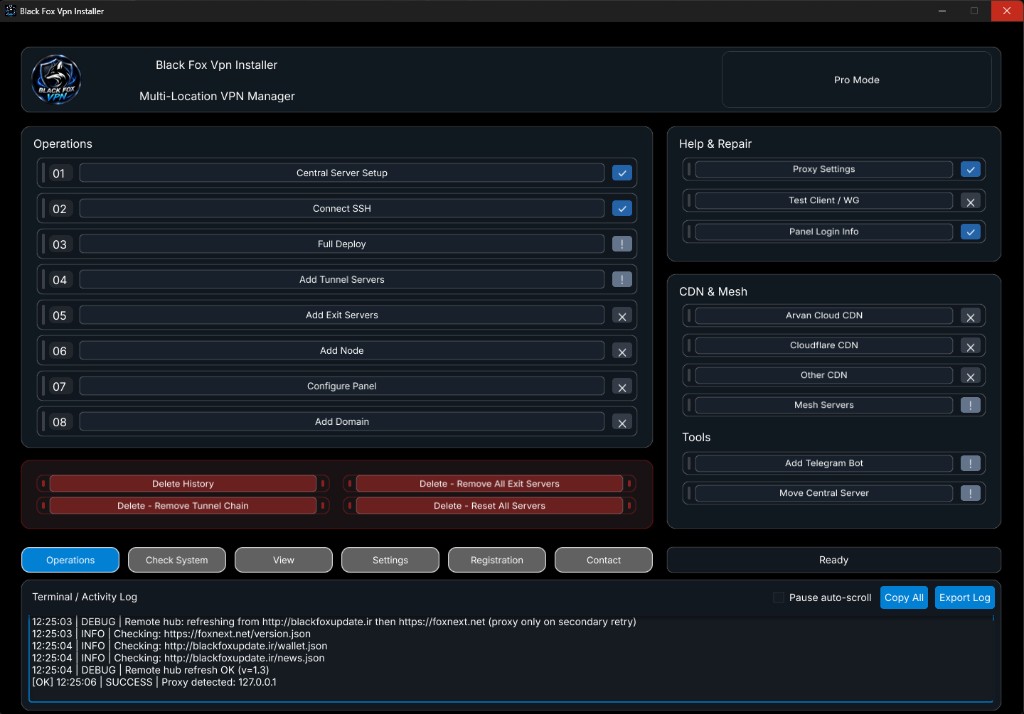Screen dimensions: 1024x714
Task: Click the X status icon for Test Client / WG
Action: click(x=970, y=201)
